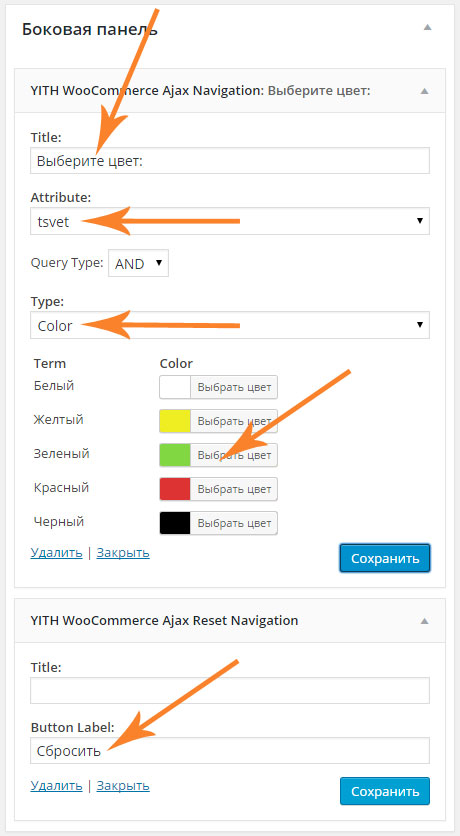
Task: Click the red color swatch for Красный
Action: pos(175,489)
